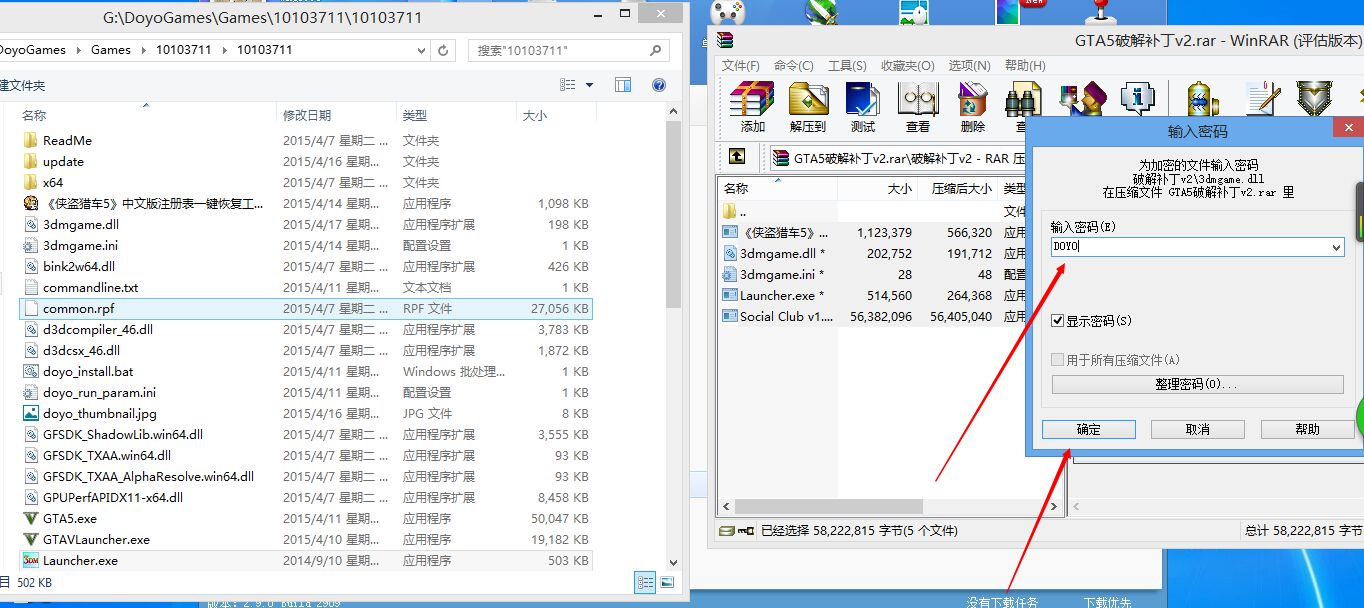Switch Explorer to details view icon

coord(645,582)
